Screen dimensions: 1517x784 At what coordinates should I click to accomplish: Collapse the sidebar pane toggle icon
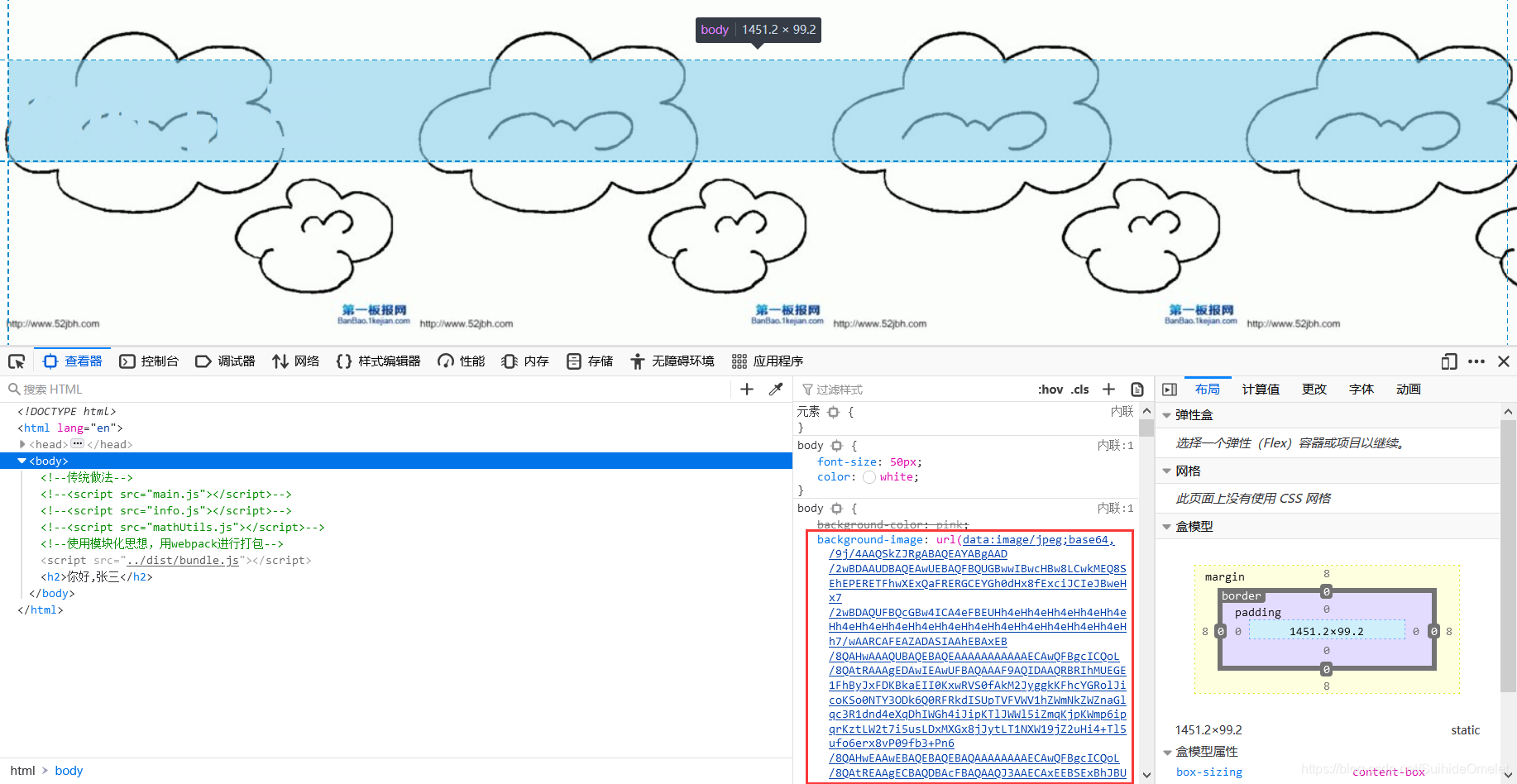coord(1170,390)
